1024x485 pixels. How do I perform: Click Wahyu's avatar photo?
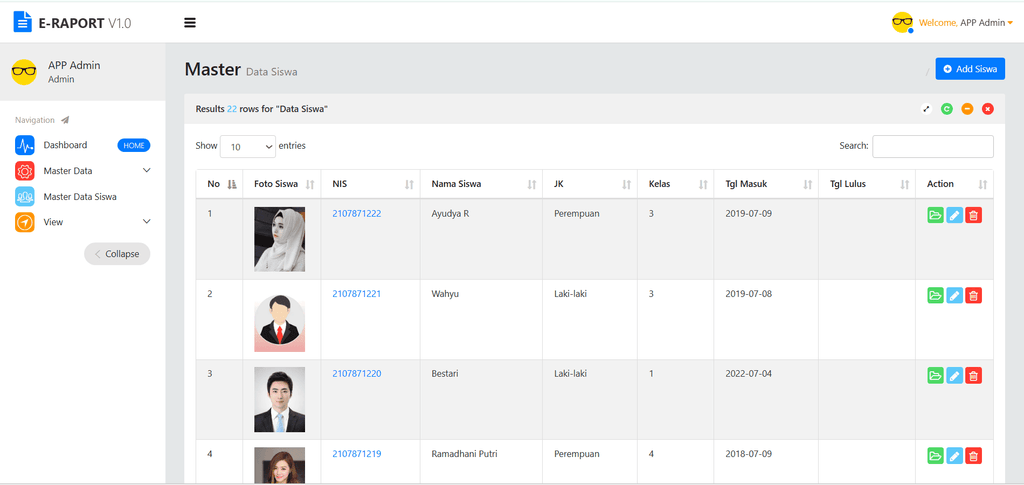click(x=280, y=320)
